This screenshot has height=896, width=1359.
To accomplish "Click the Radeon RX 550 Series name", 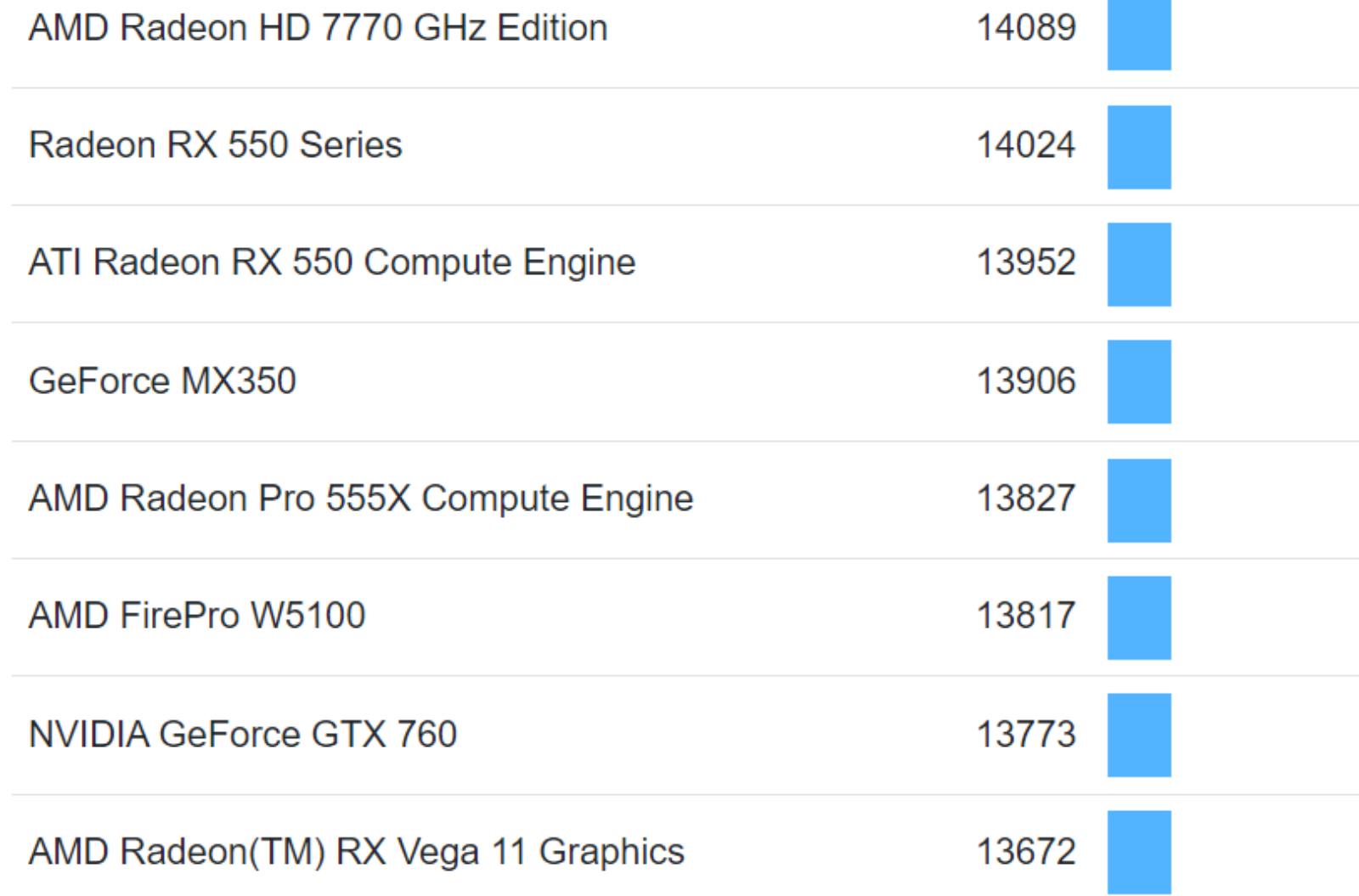I will (215, 144).
